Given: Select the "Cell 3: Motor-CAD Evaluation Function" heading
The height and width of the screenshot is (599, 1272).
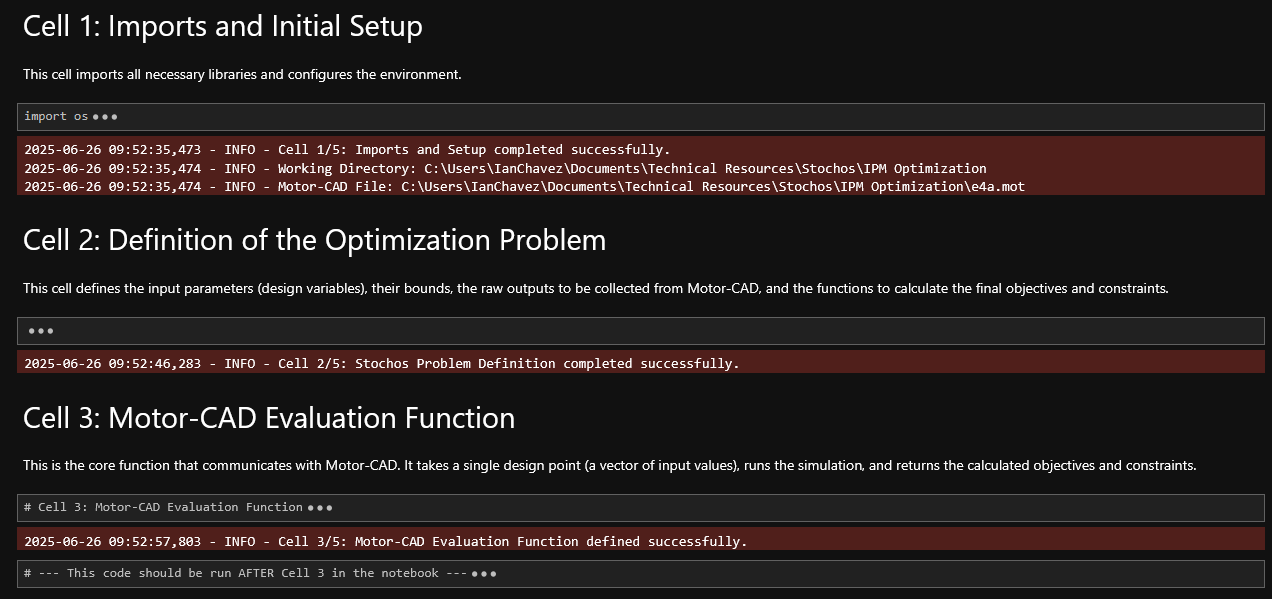Looking at the screenshot, I should coord(268,418).
